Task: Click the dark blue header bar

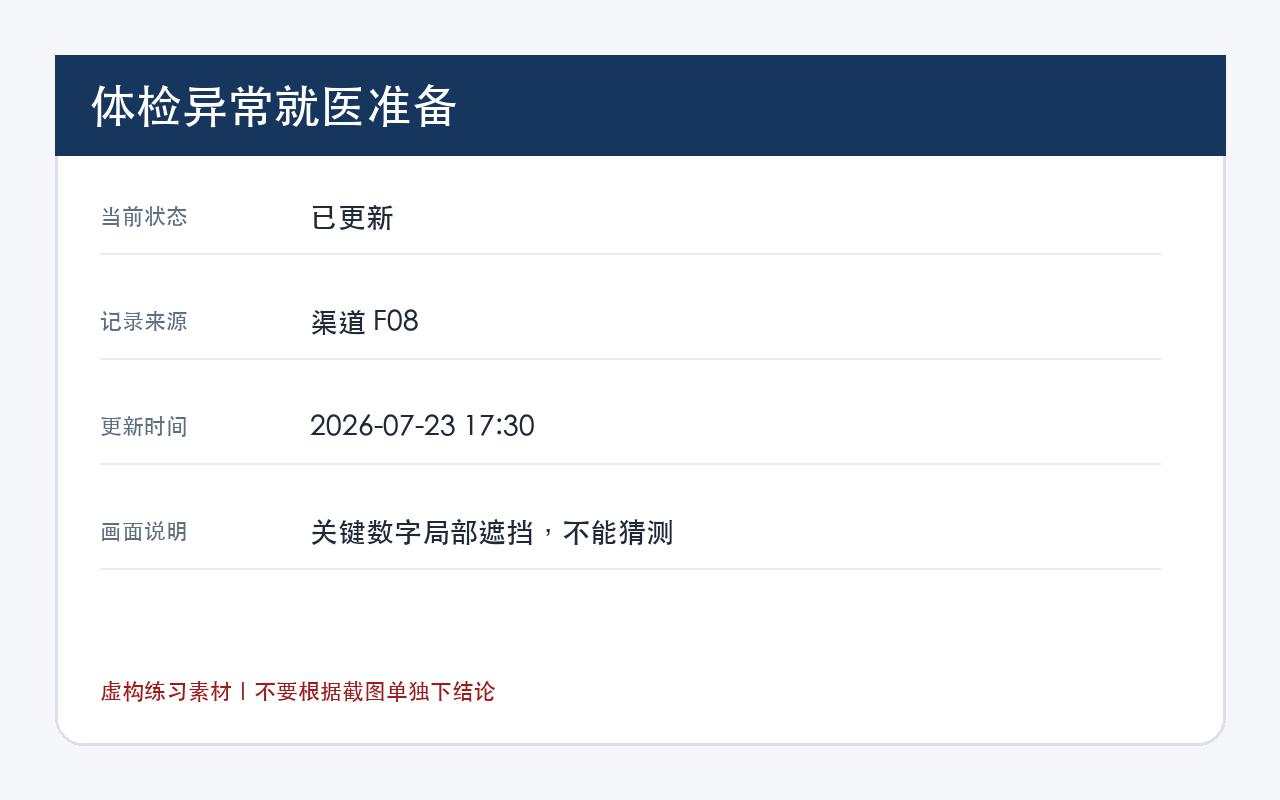Action: 640,105
